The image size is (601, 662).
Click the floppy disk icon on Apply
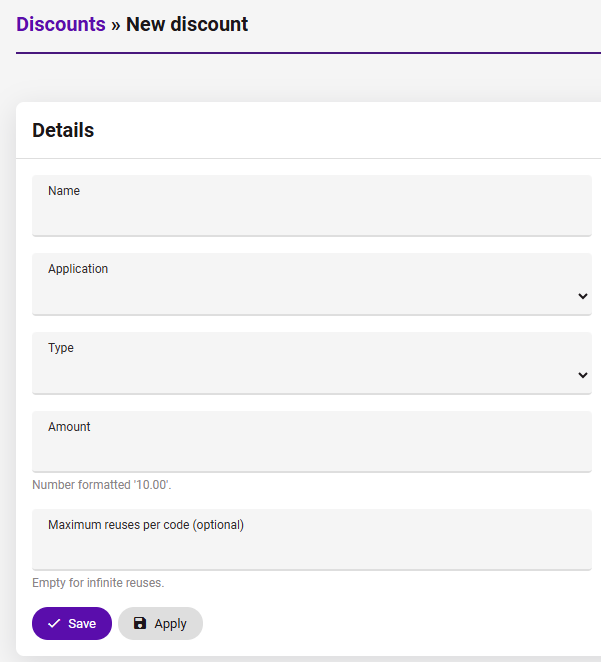click(x=140, y=623)
